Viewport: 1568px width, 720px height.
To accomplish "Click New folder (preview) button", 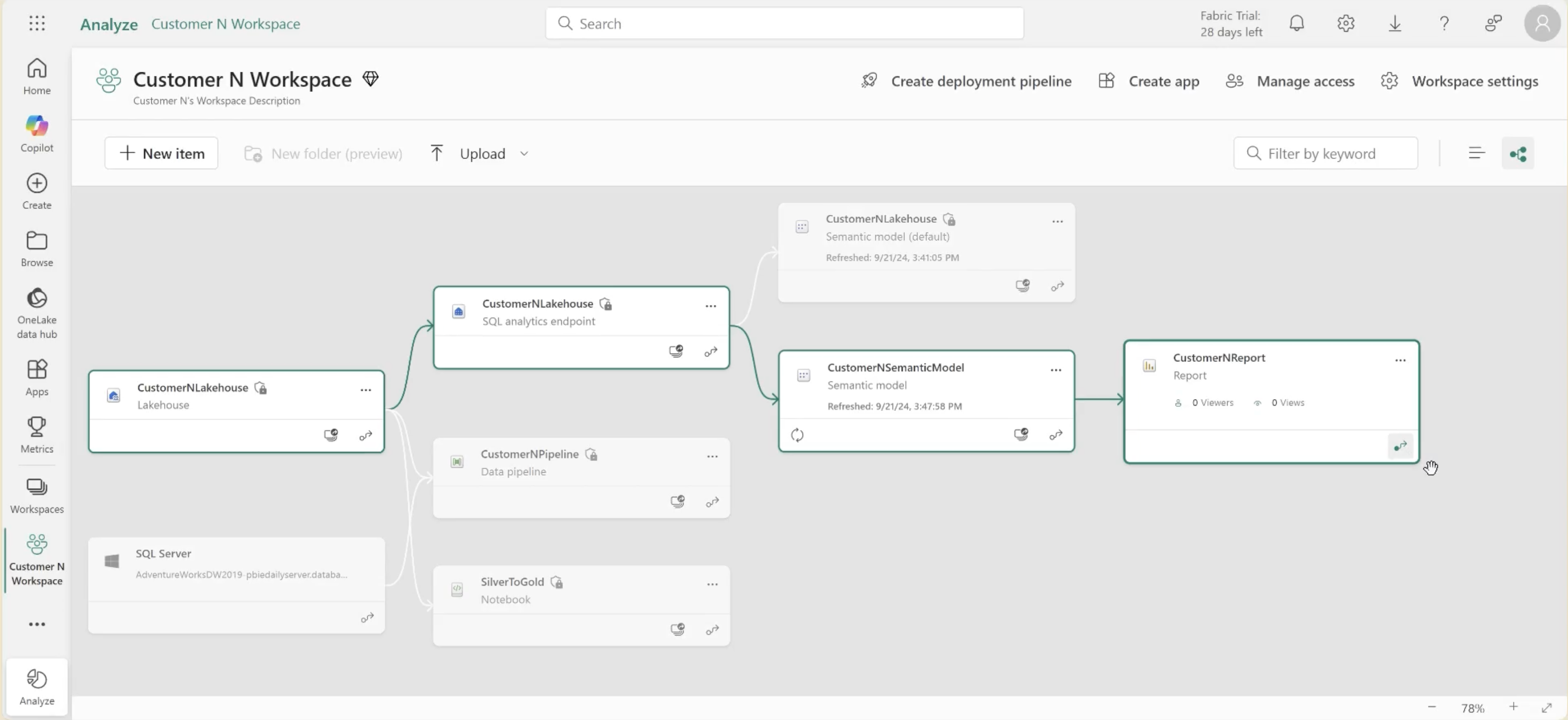I will tap(323, 153).
